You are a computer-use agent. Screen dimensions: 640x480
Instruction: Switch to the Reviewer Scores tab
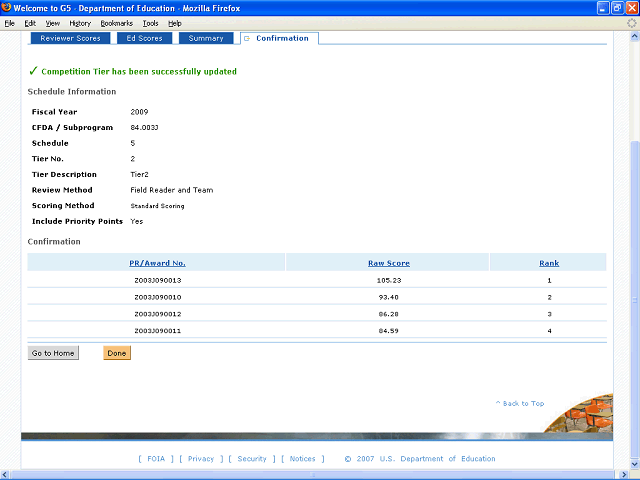[70, 38]
